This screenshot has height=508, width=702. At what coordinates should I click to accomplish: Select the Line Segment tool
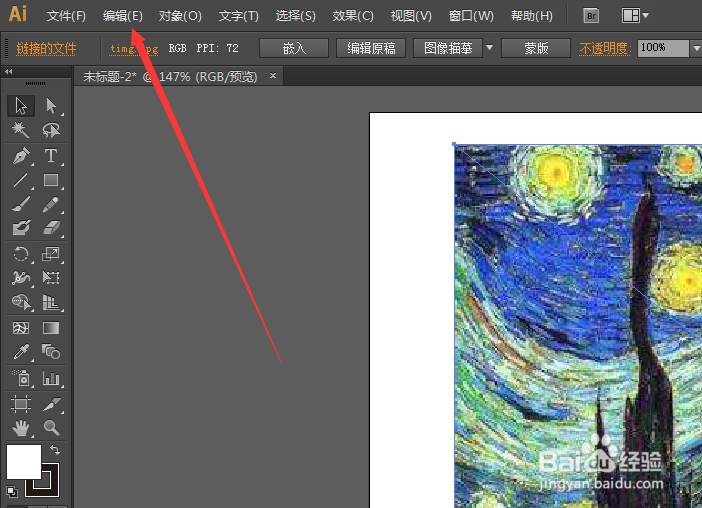pyautogui.click(x=21, y=180)
